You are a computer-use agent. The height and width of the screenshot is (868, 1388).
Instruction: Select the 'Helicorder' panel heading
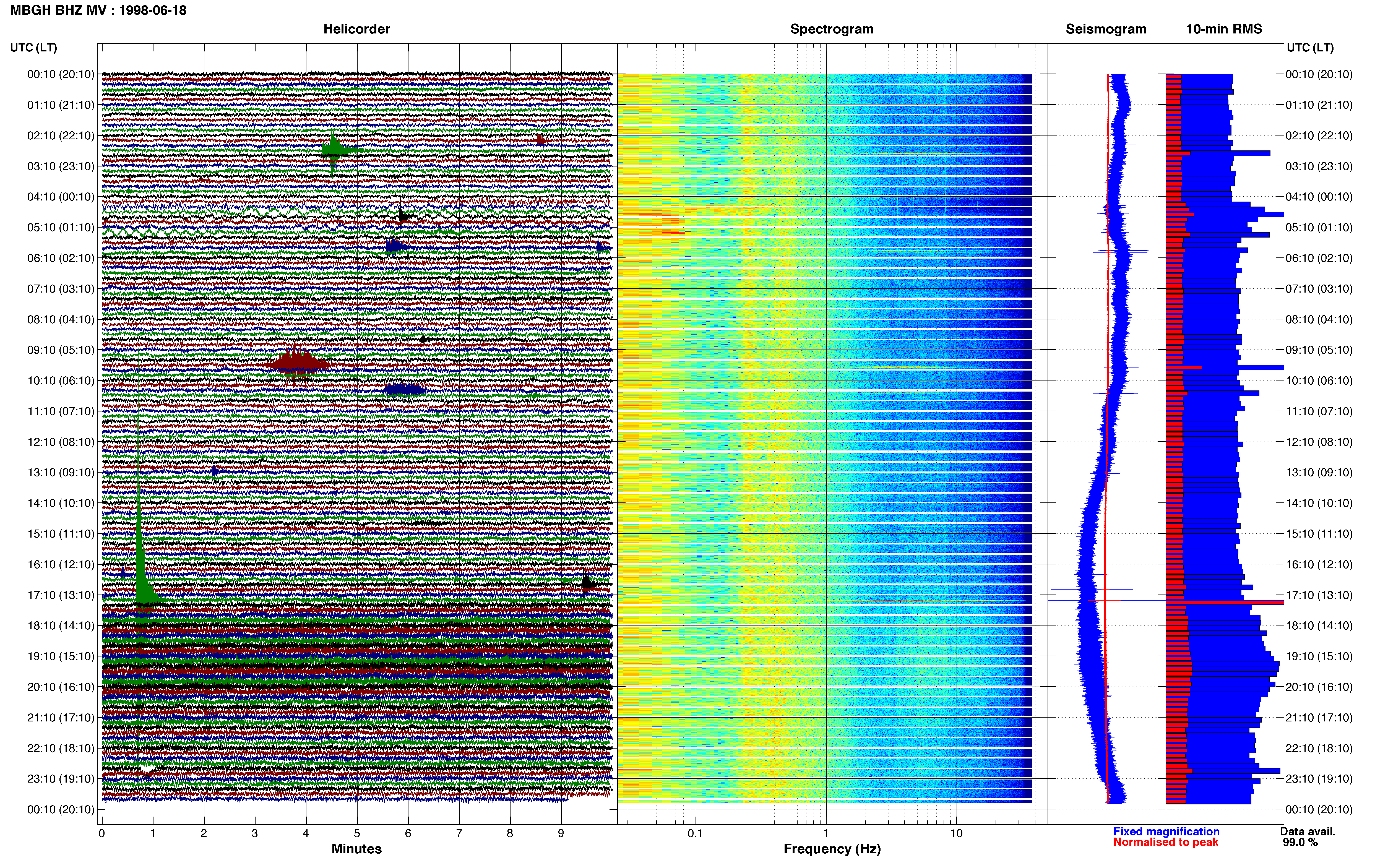pos(356,29)
